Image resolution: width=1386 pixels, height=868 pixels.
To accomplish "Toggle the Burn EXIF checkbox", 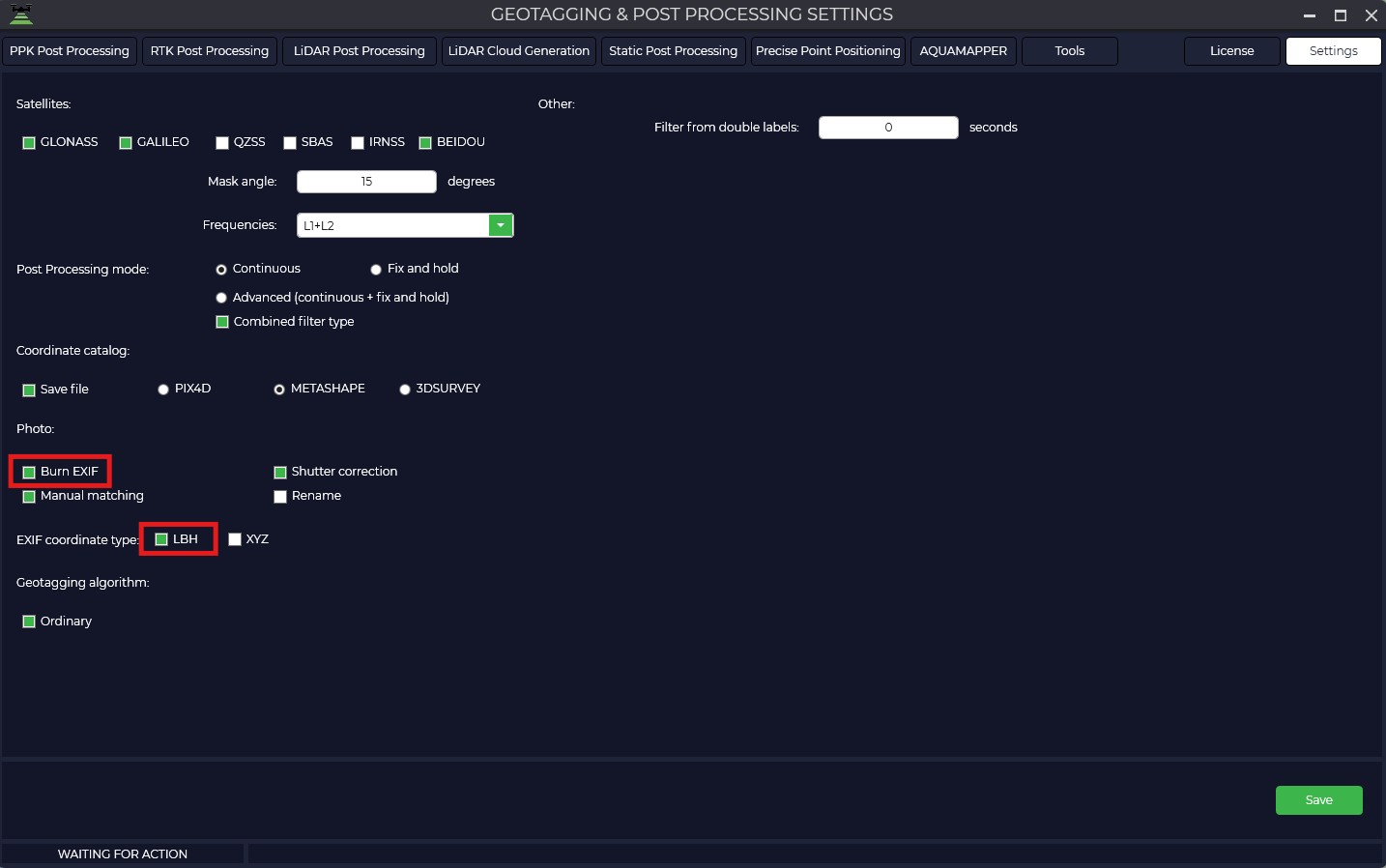I will click(29, 473).
